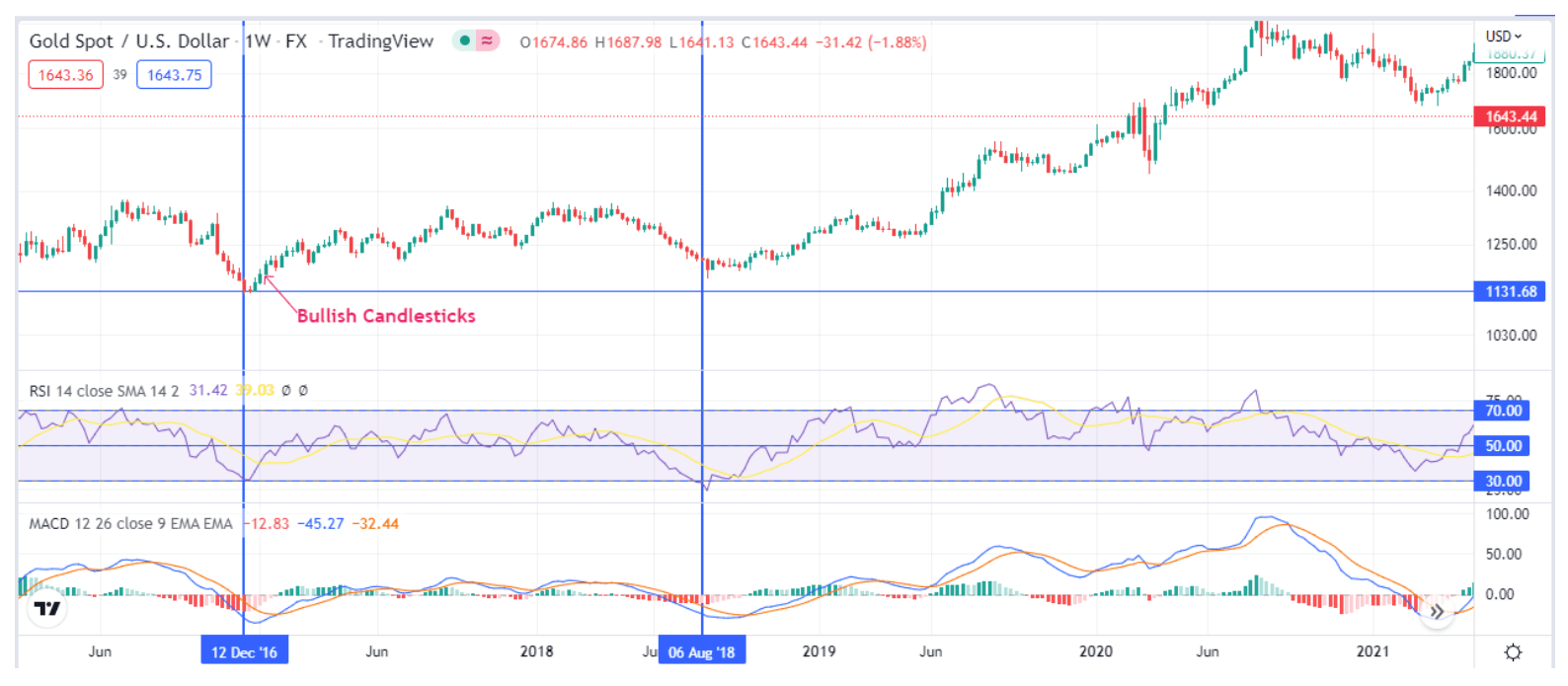The image size is (1568, 686).
Task: Click the 100.00 MACD axis label
Action: (1507, 514)
